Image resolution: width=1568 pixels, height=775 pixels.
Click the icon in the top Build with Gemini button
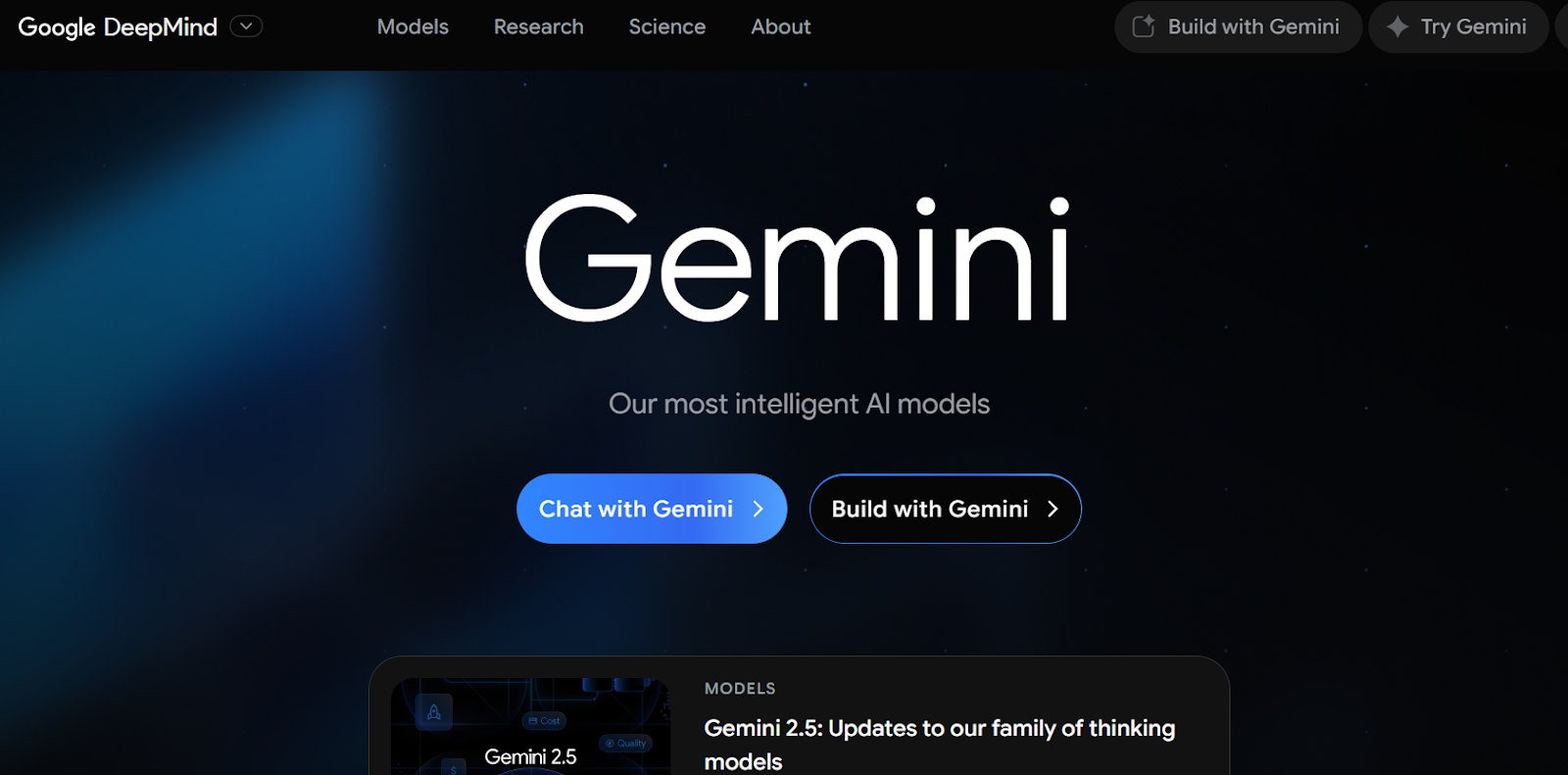click(x=1144, y=26)
